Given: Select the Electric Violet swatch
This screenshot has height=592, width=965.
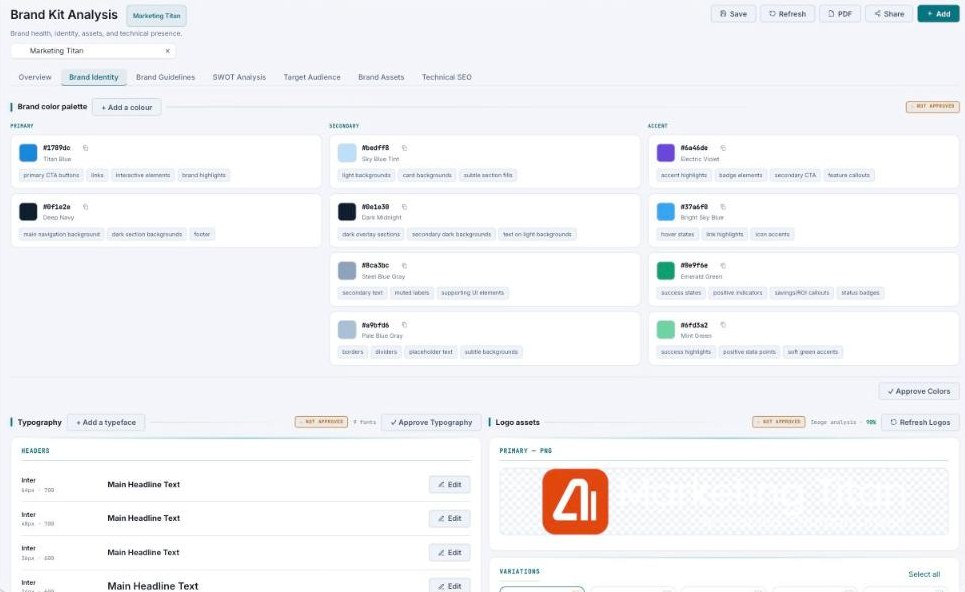Looking at the screenshot, I should 666,153.
